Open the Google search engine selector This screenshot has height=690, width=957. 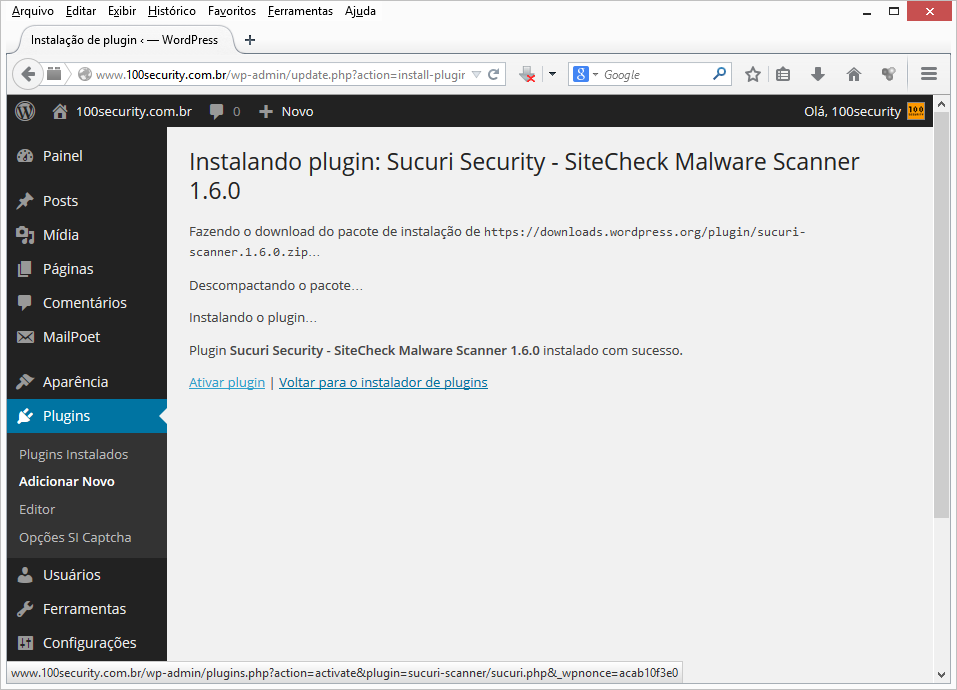tap(586, 74)
